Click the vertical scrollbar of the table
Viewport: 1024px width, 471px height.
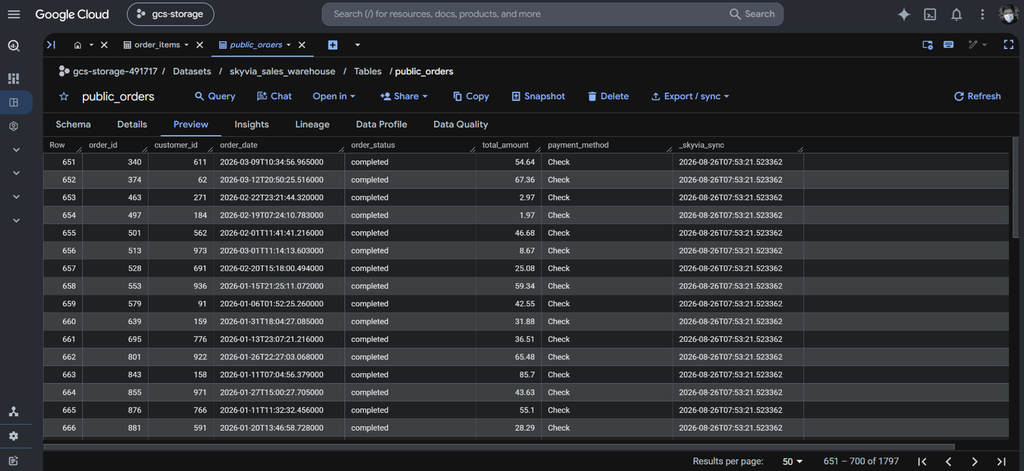pyautogui.click(x=1015, y=188)
